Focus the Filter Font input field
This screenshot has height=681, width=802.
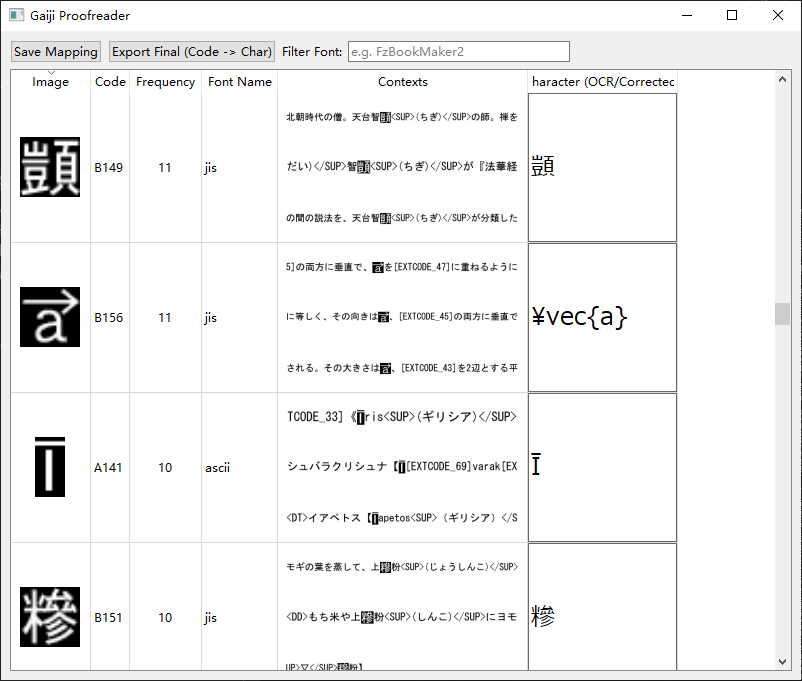click(x=458, y=52)
